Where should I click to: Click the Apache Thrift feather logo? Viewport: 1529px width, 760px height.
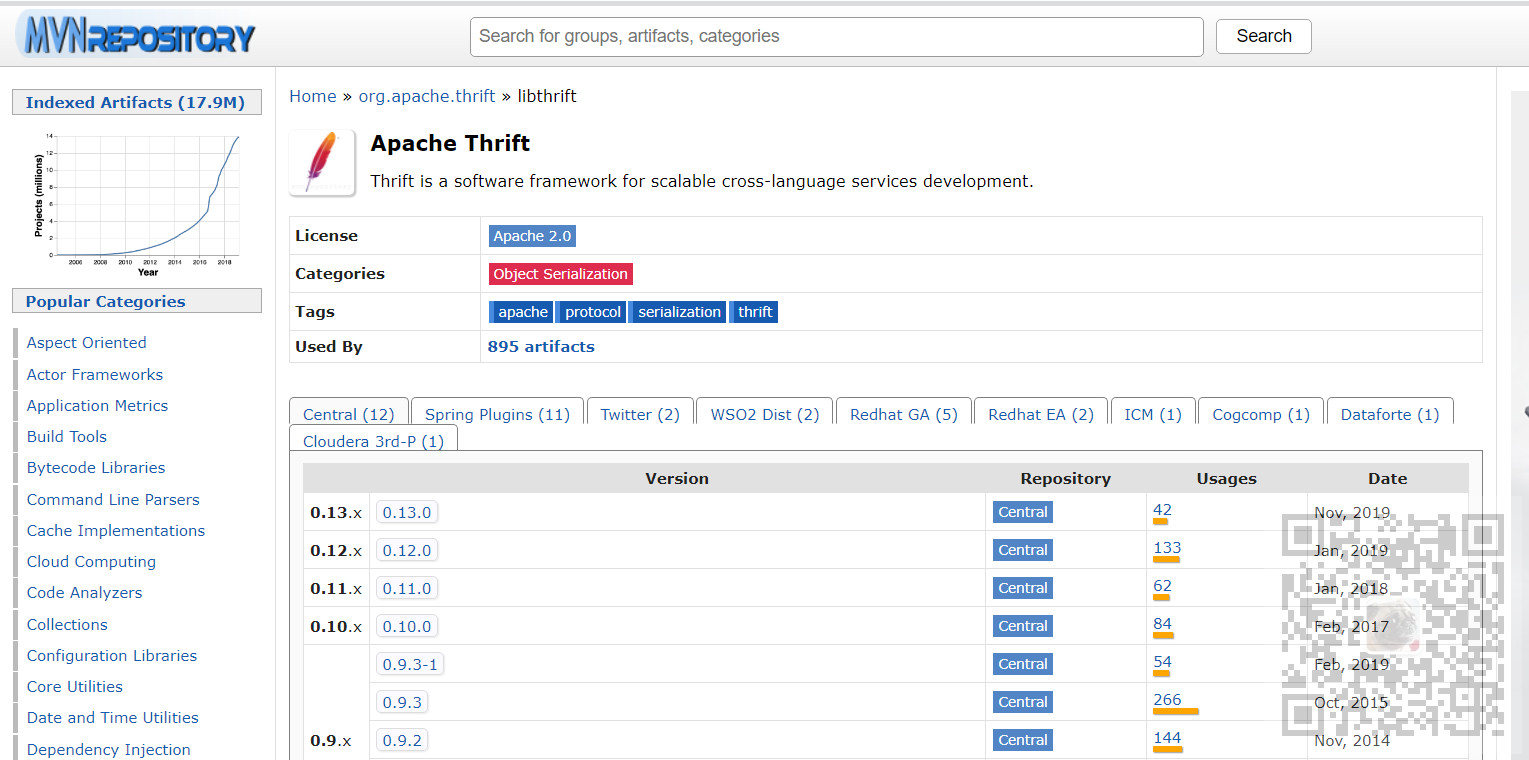[x=322, y=163]
